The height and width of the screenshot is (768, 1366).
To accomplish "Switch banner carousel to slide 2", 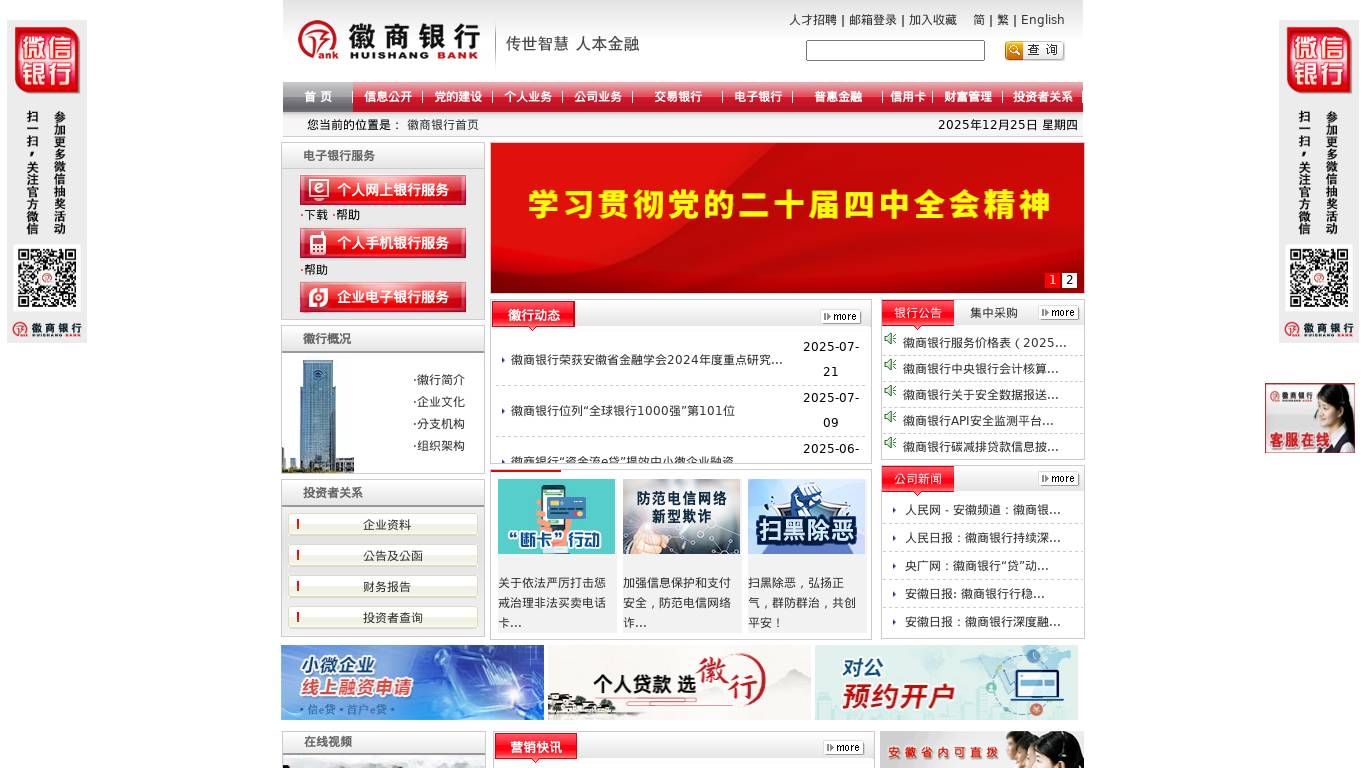I will click(1069, 280).
